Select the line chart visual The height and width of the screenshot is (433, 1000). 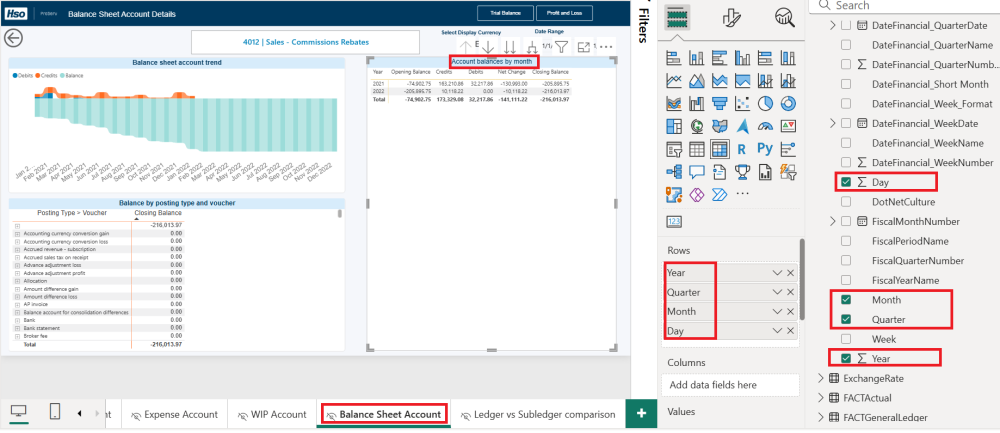673,81
